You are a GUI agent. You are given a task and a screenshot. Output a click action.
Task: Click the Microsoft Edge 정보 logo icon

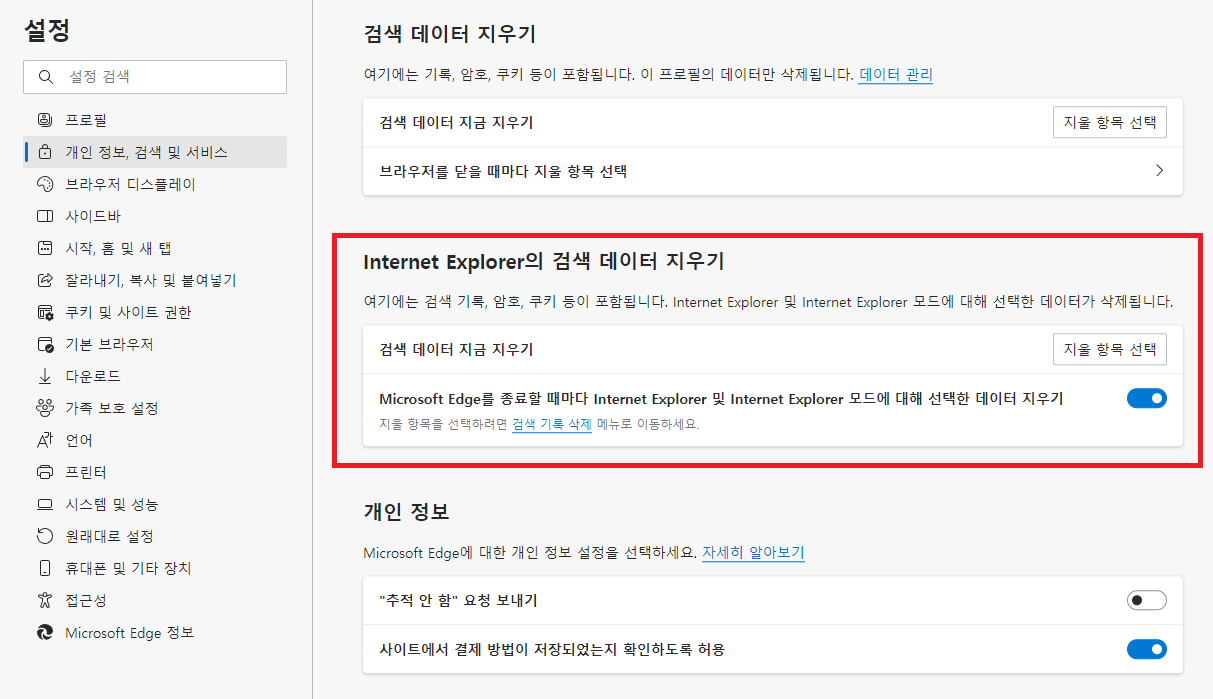tap(44, 632)
